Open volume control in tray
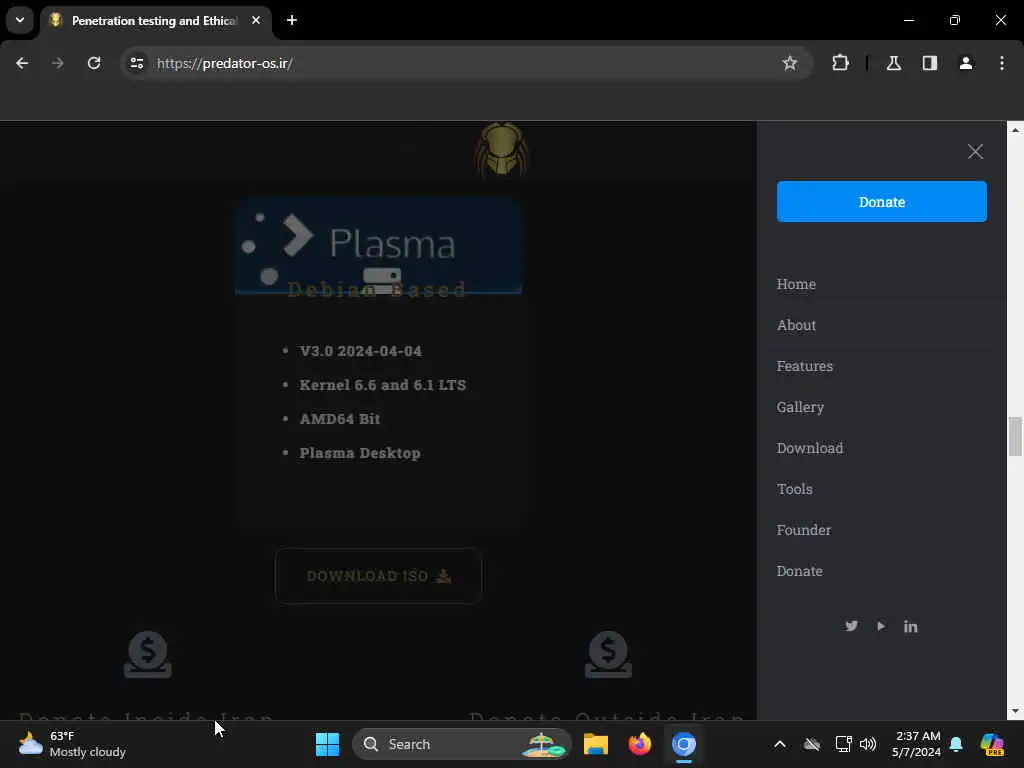The height and width of the screenshot is (768, 1024). 868,744
